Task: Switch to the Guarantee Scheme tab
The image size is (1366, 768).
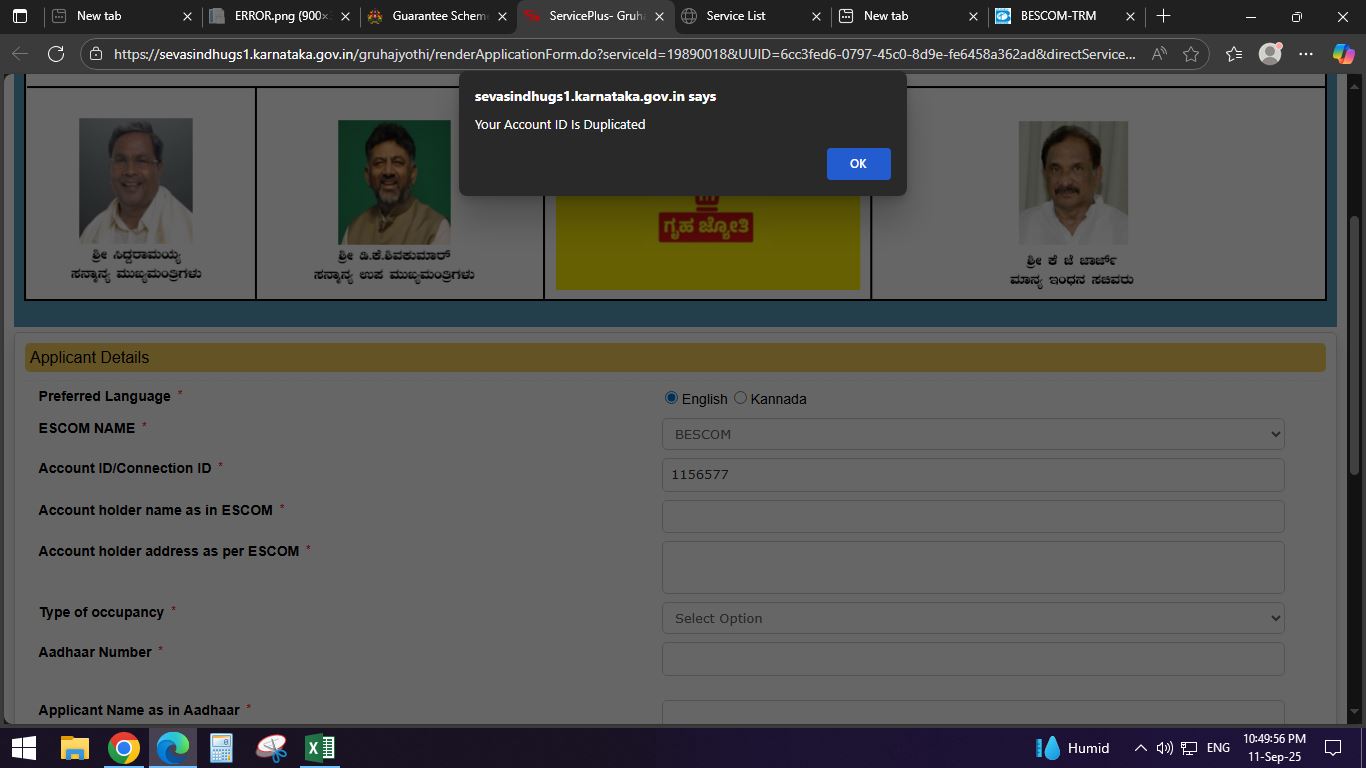Action: coord(438,16)
